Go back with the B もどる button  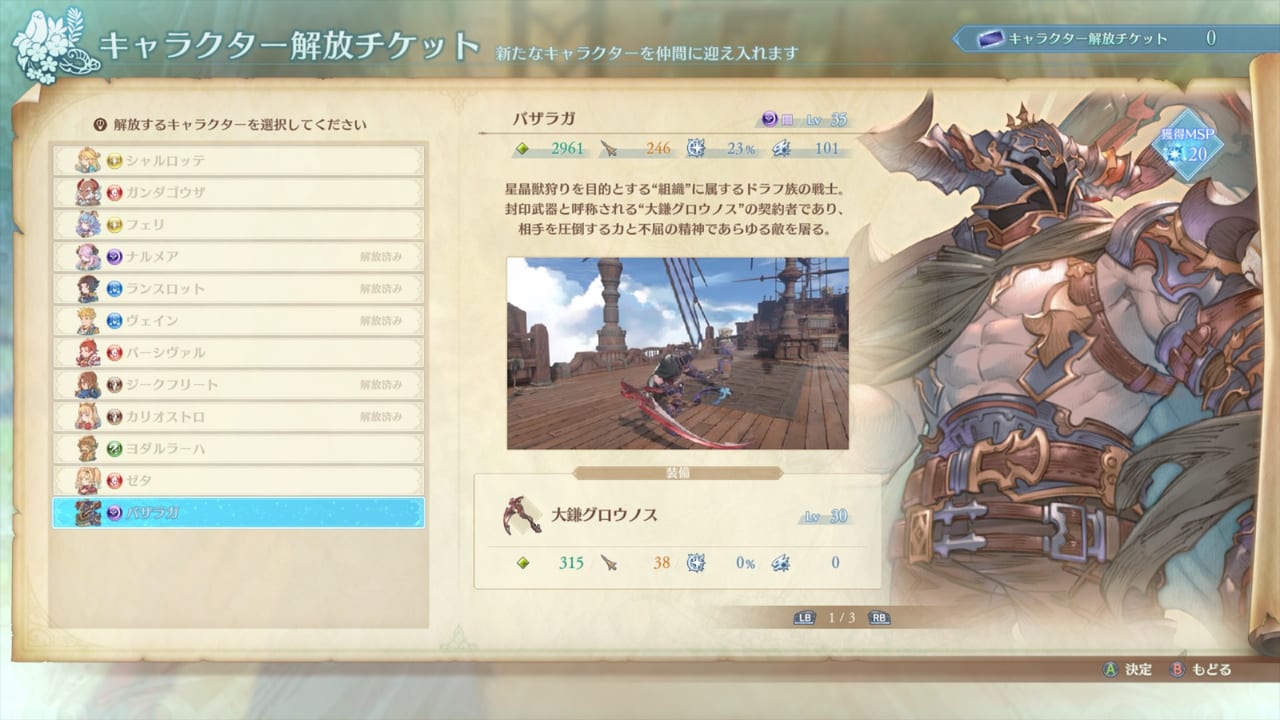(1201, 670)
